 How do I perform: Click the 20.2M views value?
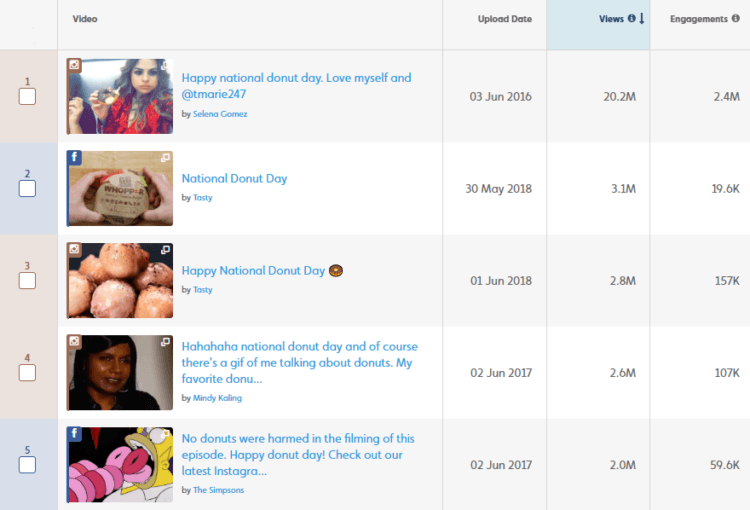pos(619,97)
